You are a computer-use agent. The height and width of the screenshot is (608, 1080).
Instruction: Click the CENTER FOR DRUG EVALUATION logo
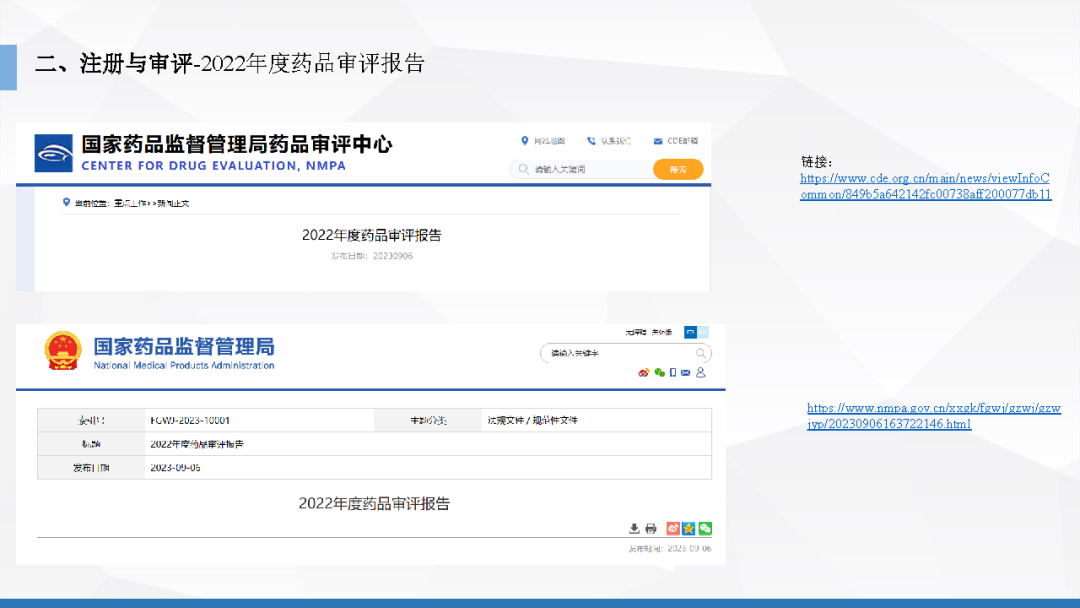tap(54, 153)
